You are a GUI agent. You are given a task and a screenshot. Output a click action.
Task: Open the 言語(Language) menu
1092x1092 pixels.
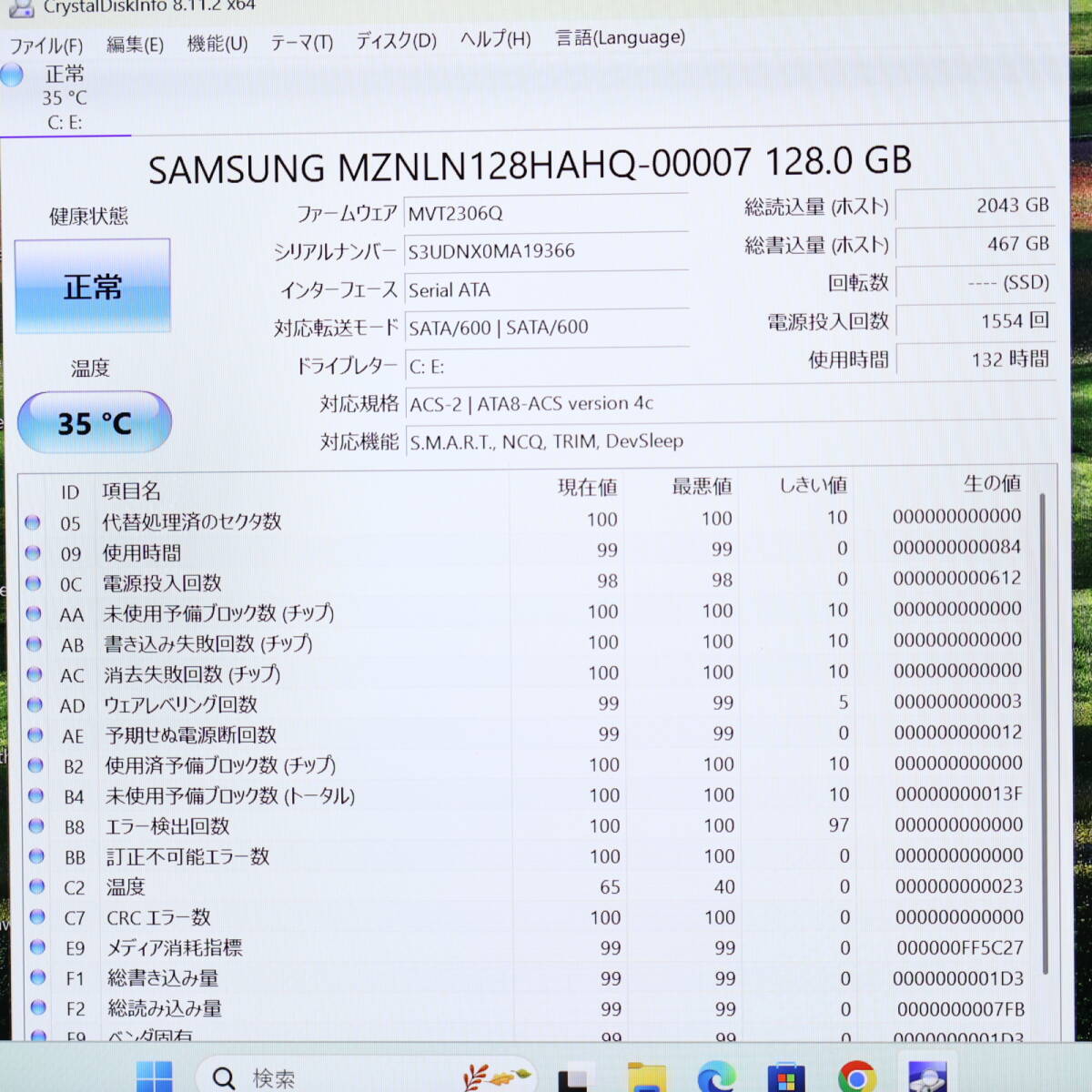[x=621, y=37]
